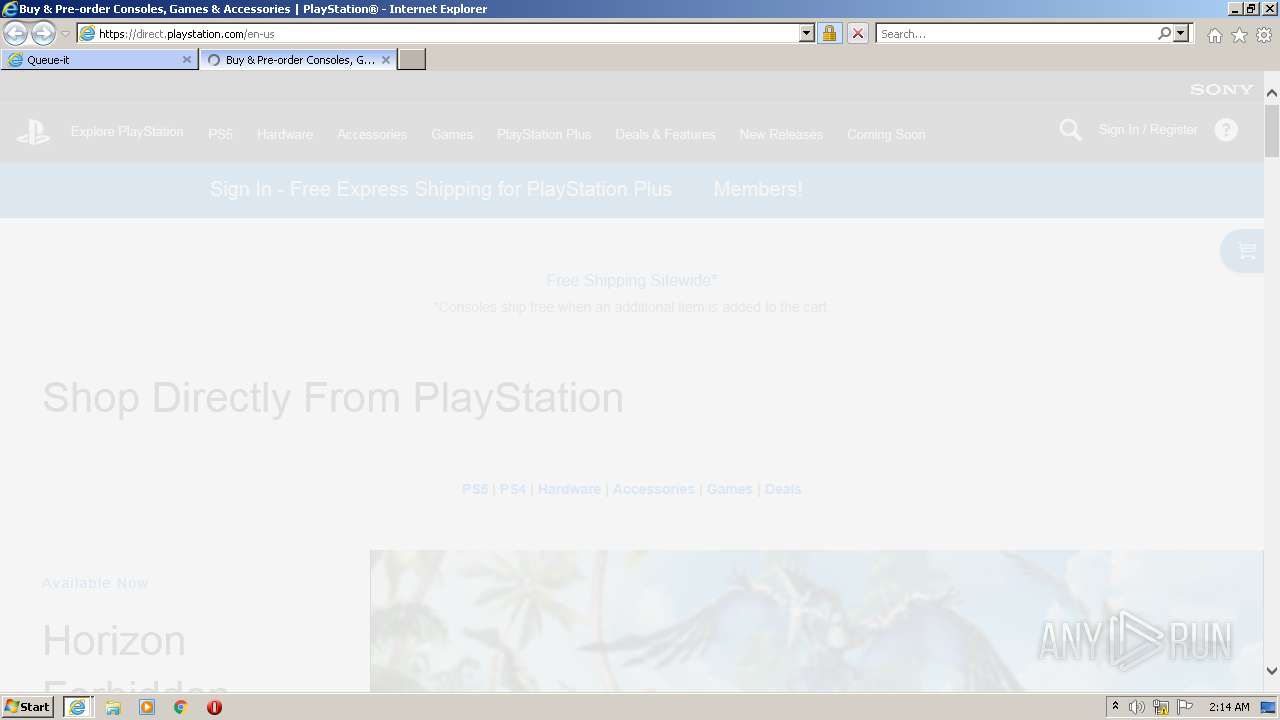
Task: Open Google Chrome taskbar icon
Action: [x=181, y=707]
